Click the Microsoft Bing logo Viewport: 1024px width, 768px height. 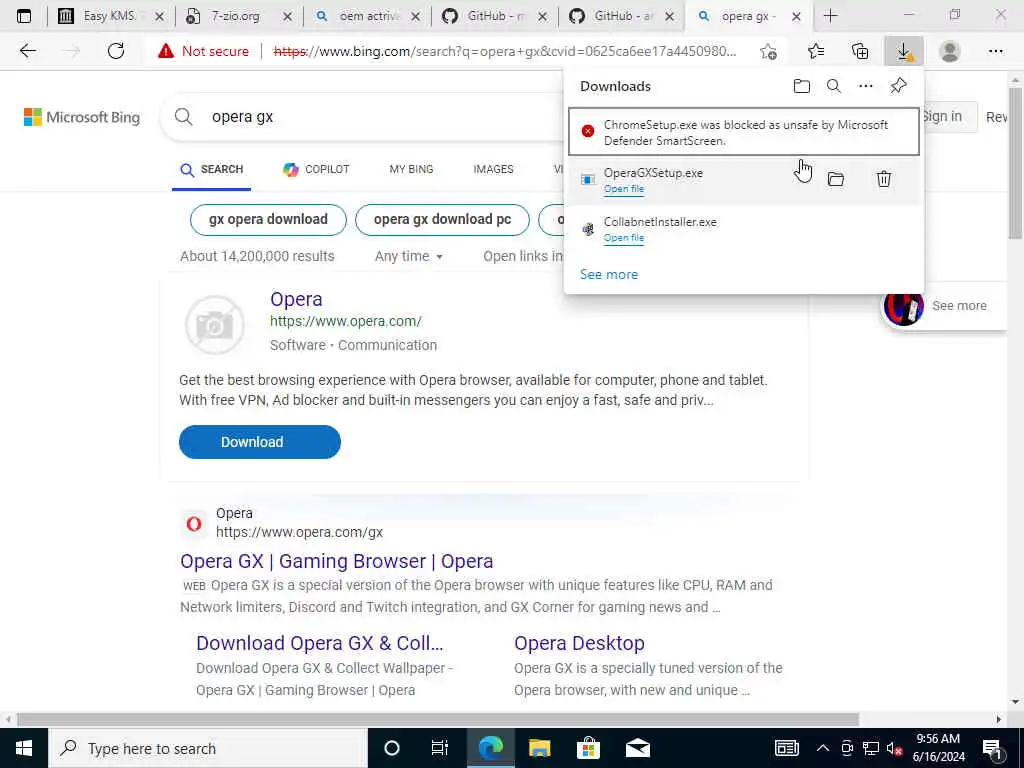(82, 117)
